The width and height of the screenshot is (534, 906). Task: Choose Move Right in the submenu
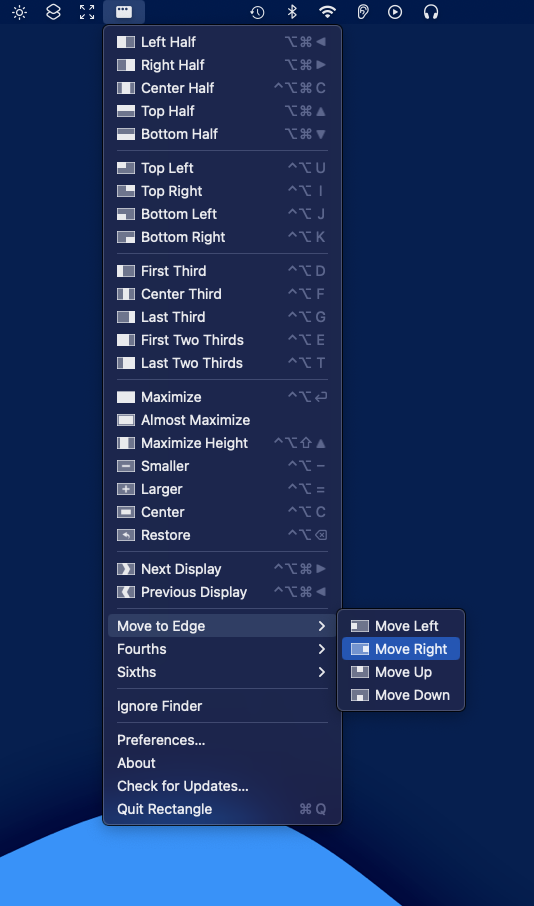tap(400, 649)
